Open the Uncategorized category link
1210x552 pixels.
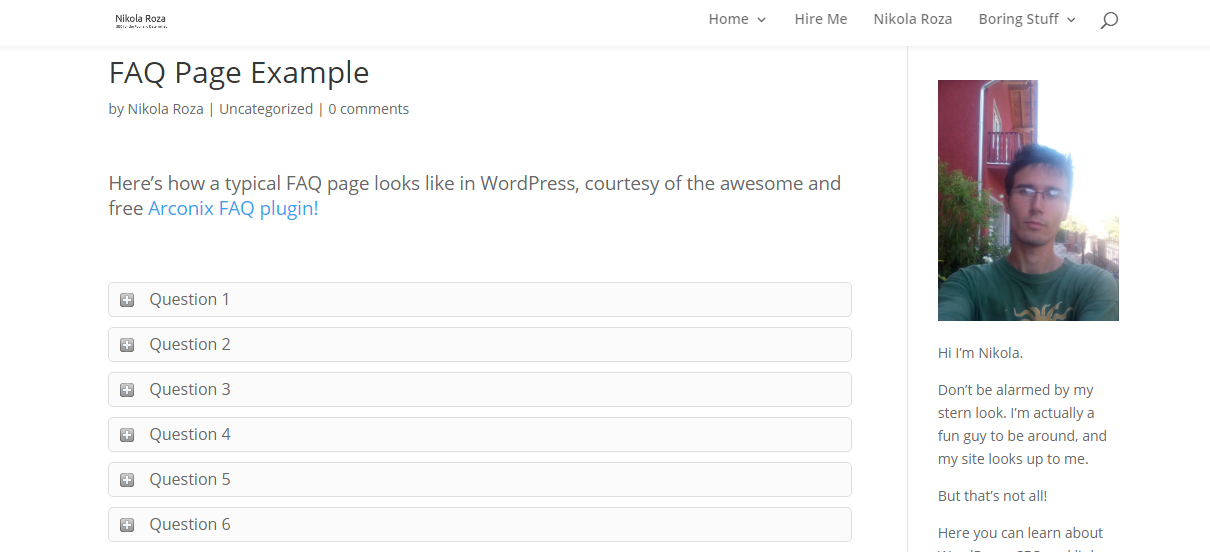pyautogui.click(x=266, y=109)
